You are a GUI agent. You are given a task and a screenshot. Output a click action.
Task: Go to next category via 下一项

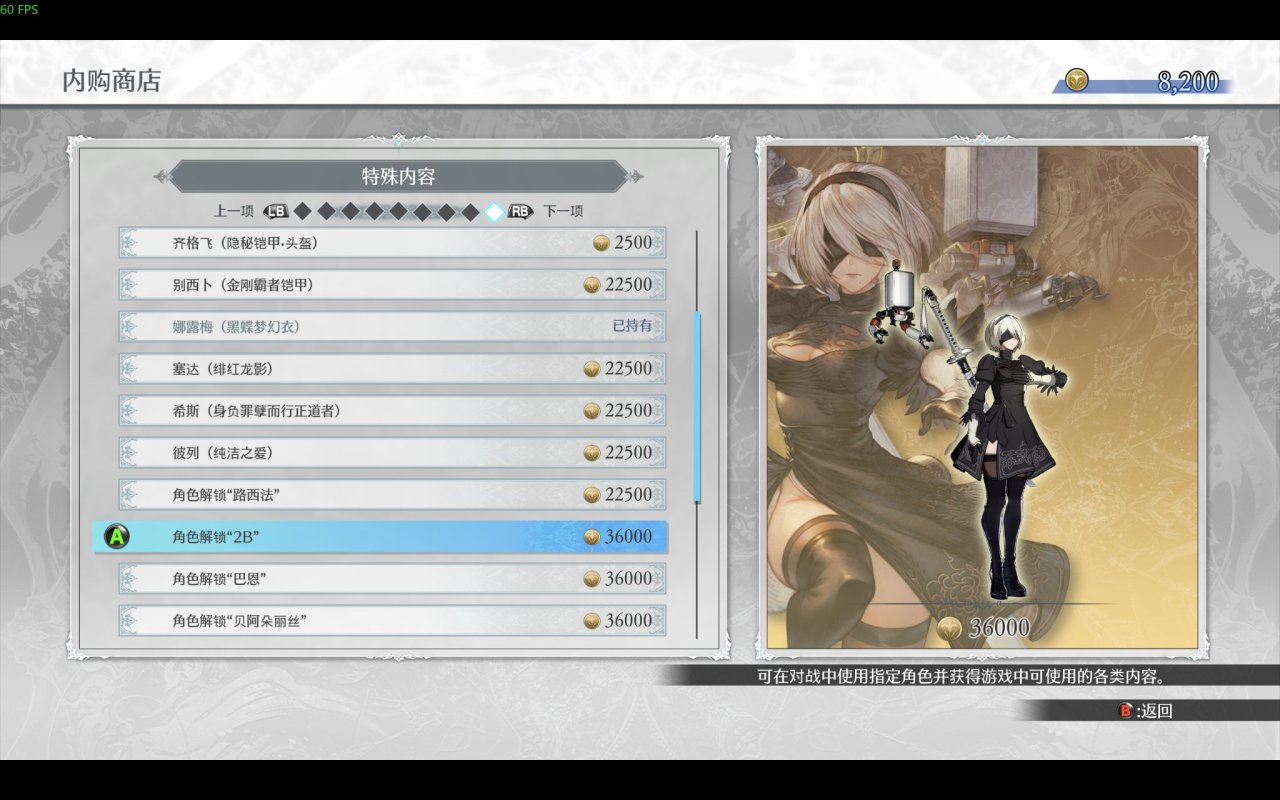(x=563, y=211)
